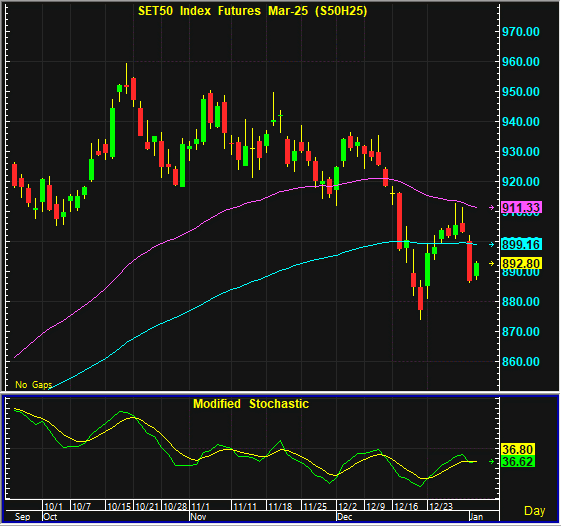Viewport: 561px width, 526px height.
Task: Click the SET50 Index Futures Mar-25 chart title
Action: click(253, 11)
